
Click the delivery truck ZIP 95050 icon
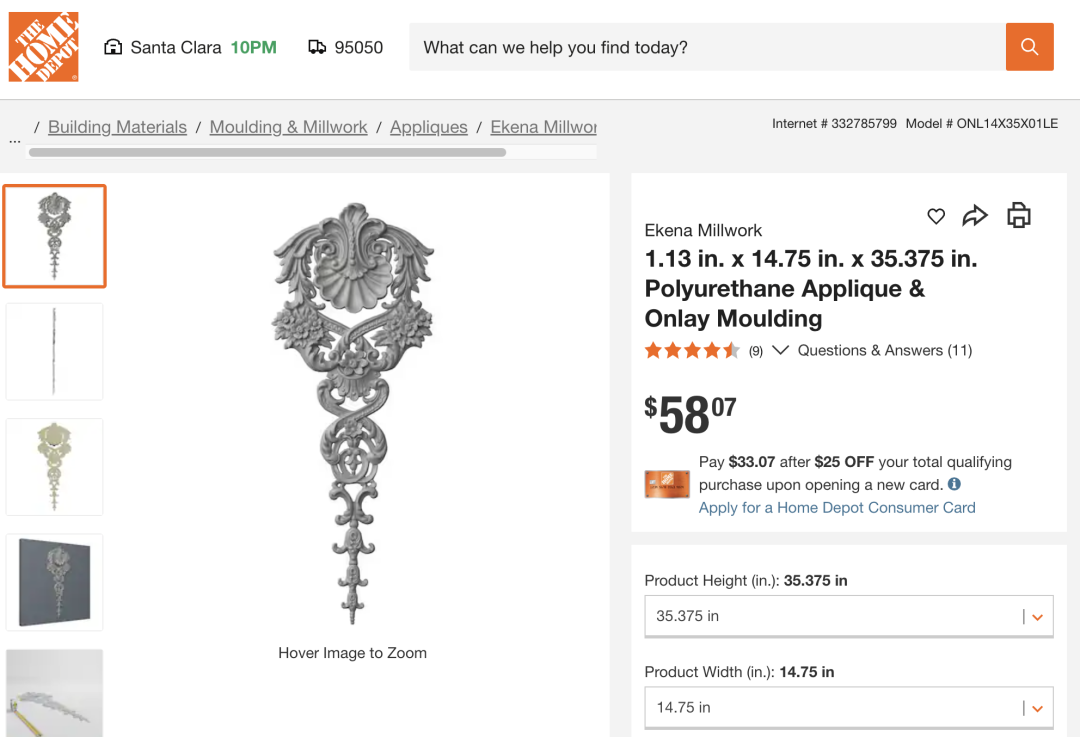(317, 47)
